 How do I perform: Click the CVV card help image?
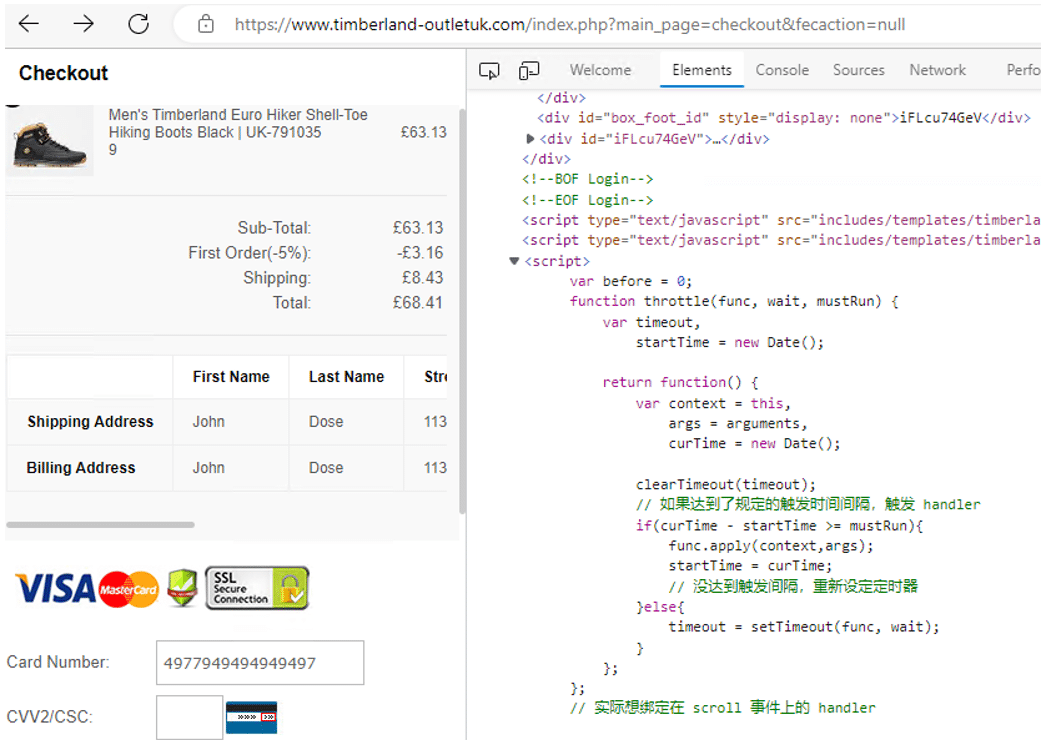251,717
